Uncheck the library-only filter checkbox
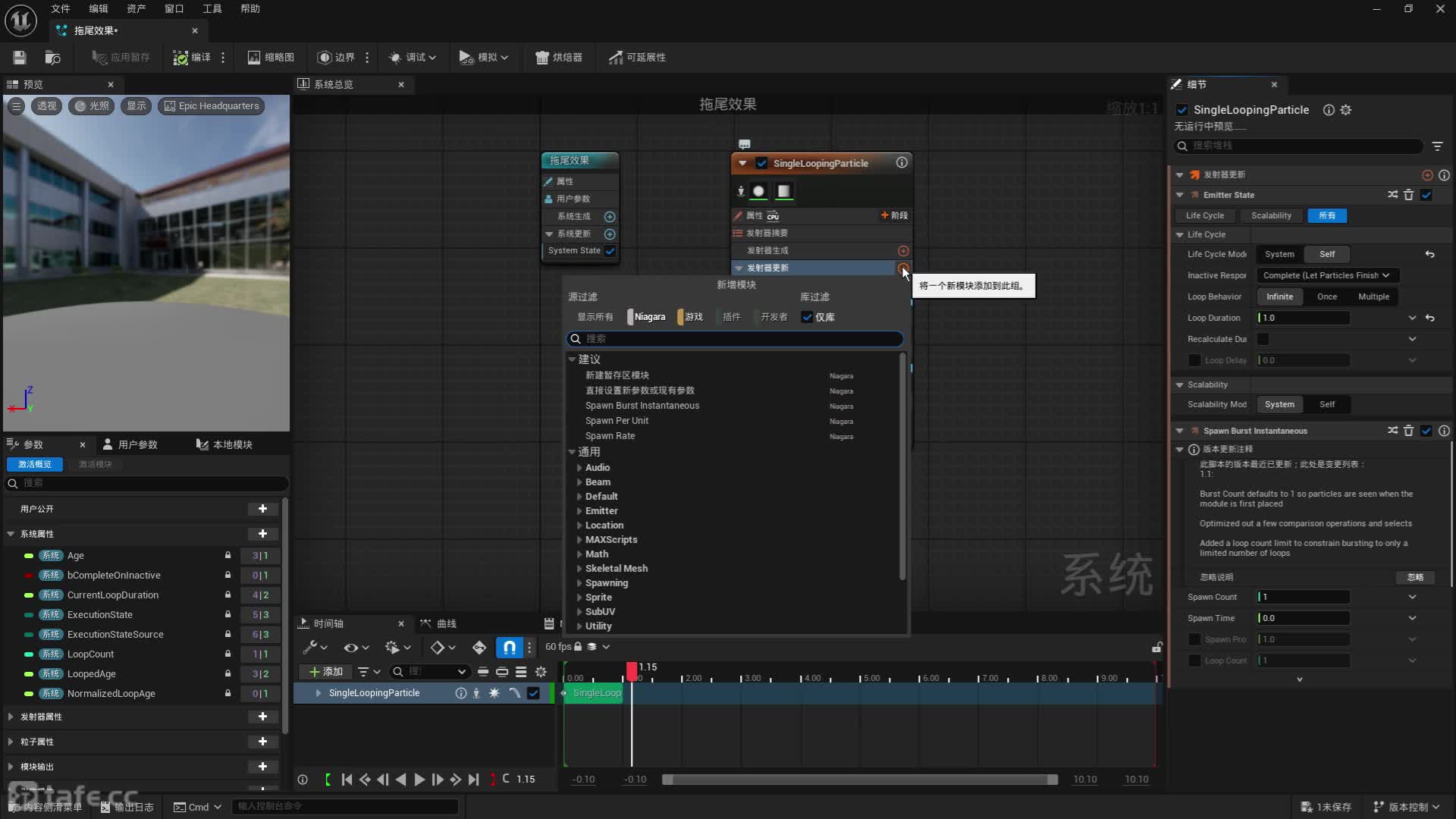 coord(807,317)
